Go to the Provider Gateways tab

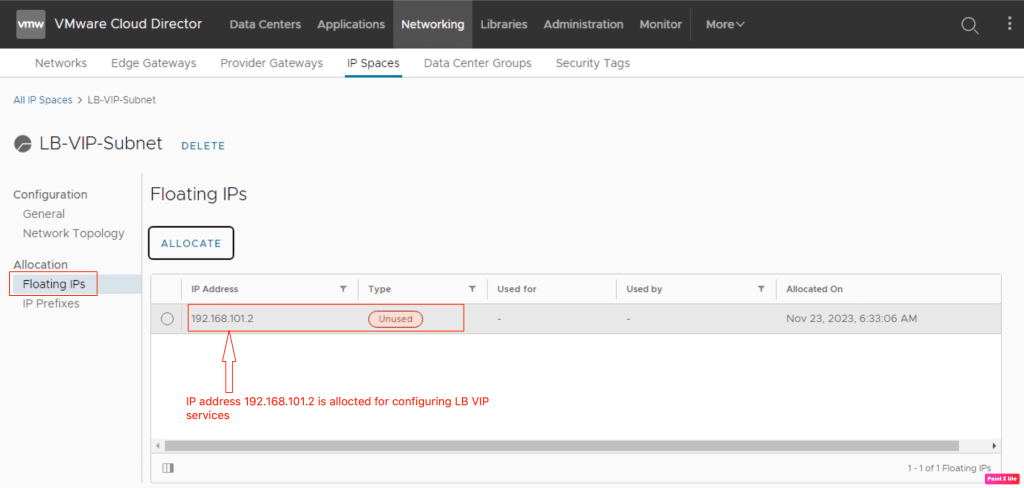pyautogui.click(x=271, y=63)
